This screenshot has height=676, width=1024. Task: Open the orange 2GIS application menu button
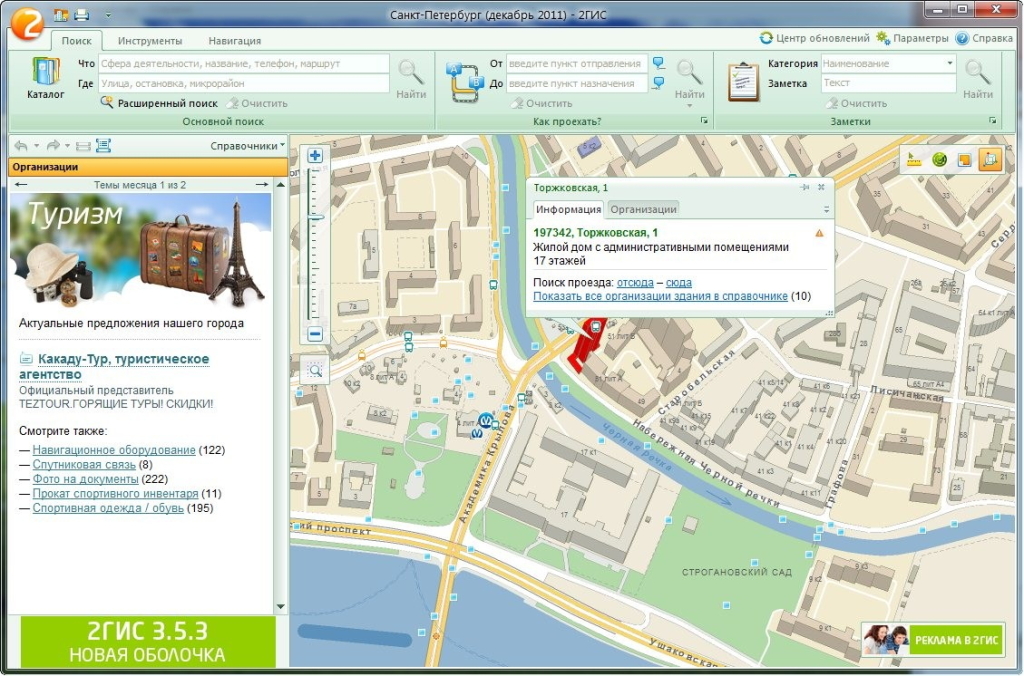click(27, 24)
